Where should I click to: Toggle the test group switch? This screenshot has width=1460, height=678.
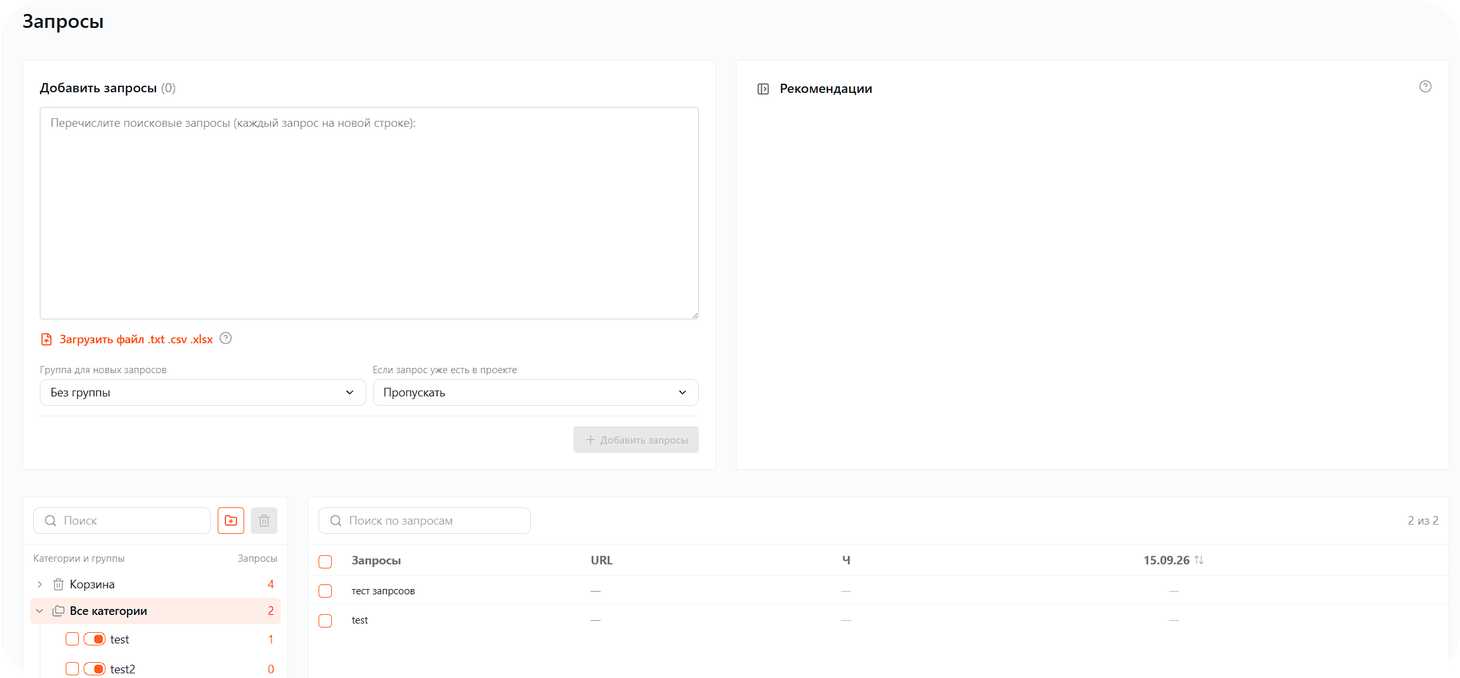[x=94, y=639]
